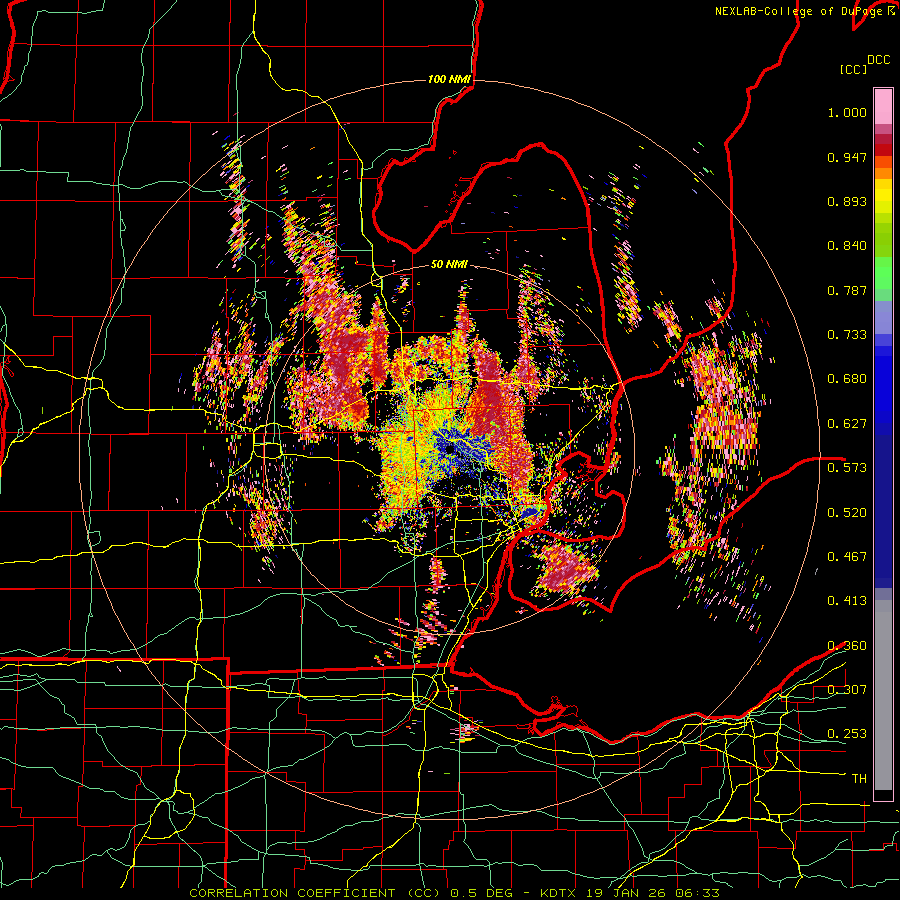Click the 0.627 scale value
The height and width of the screenshot is (900, 900).
pos(847,424)
